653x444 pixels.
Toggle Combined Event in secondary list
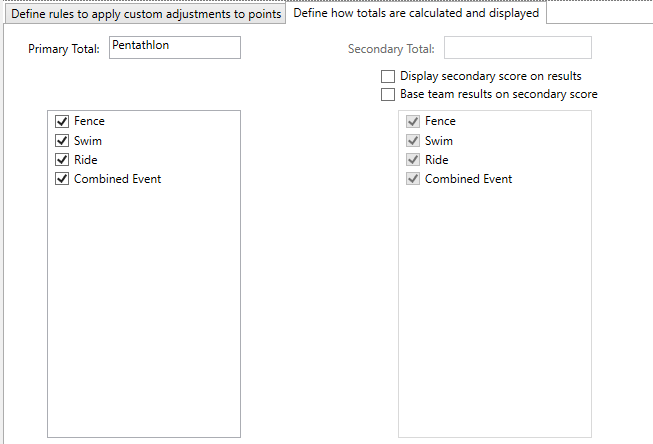(x=413, y=179)
